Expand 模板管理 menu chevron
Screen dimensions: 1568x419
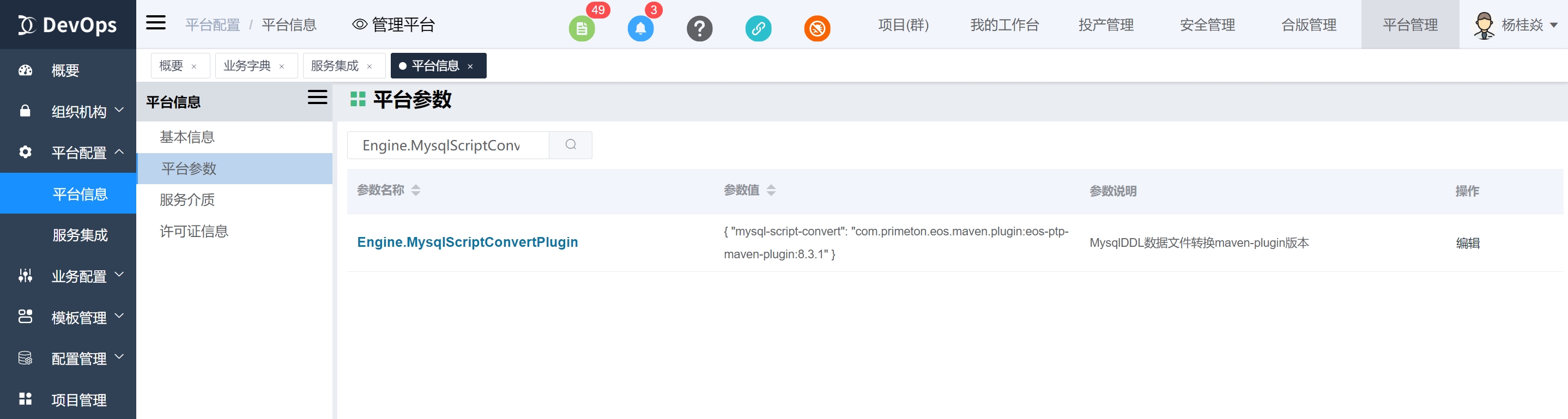coord(119,316)
